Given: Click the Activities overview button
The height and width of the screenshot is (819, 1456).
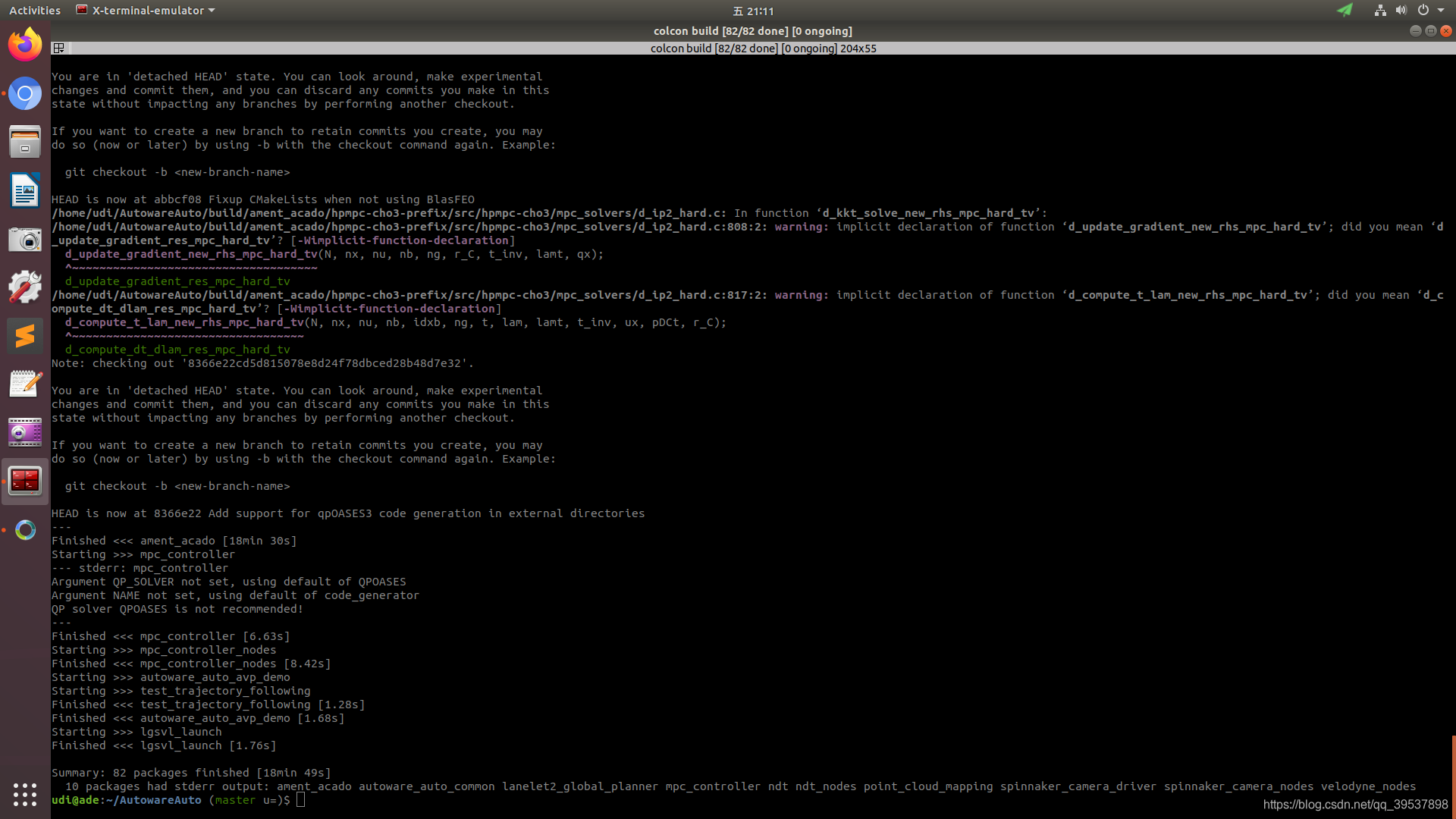Looking at the screenshot, I should tap(34, 10).
